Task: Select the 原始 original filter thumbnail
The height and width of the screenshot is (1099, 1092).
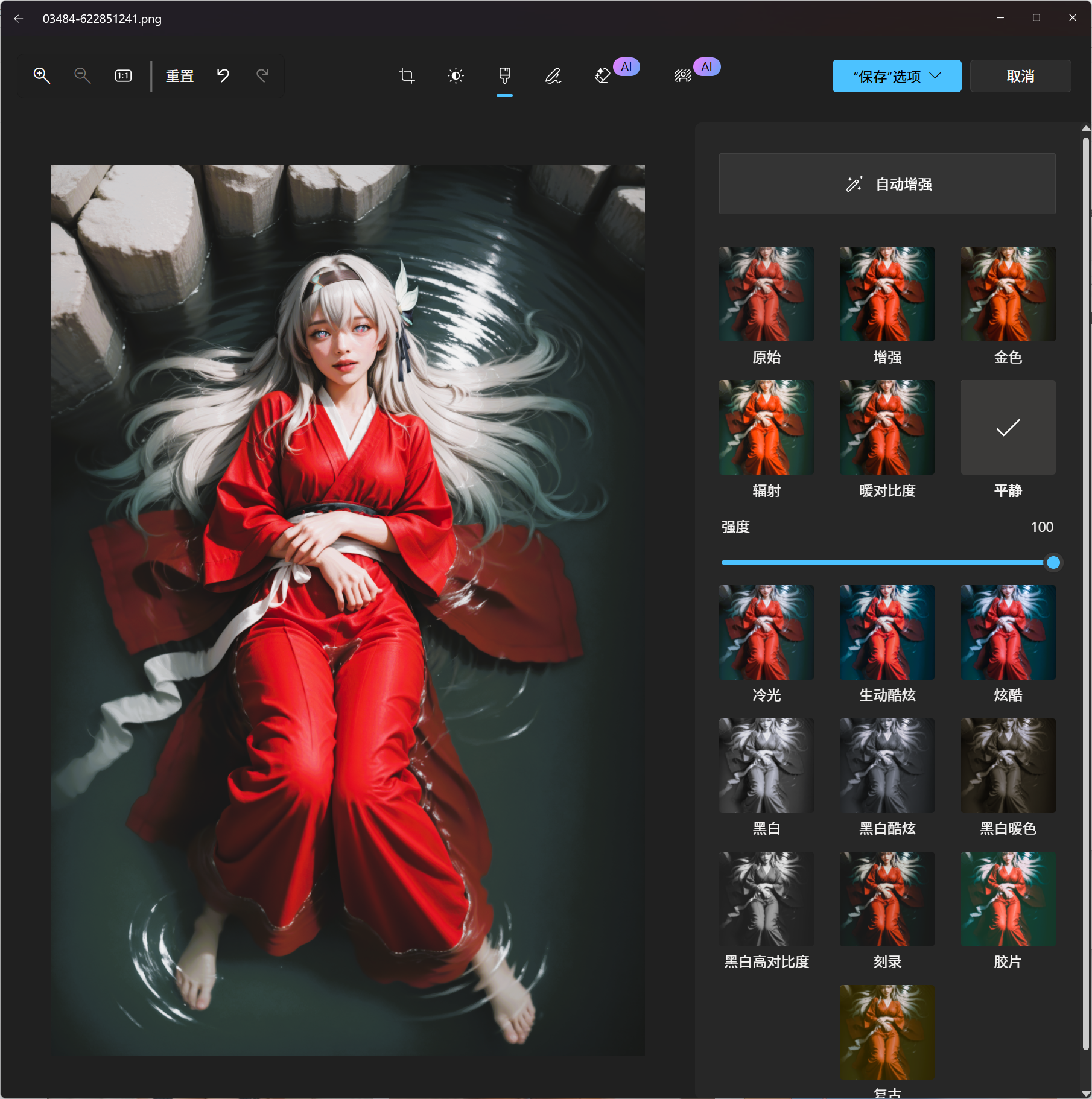Action: click(x=766, y=294)
